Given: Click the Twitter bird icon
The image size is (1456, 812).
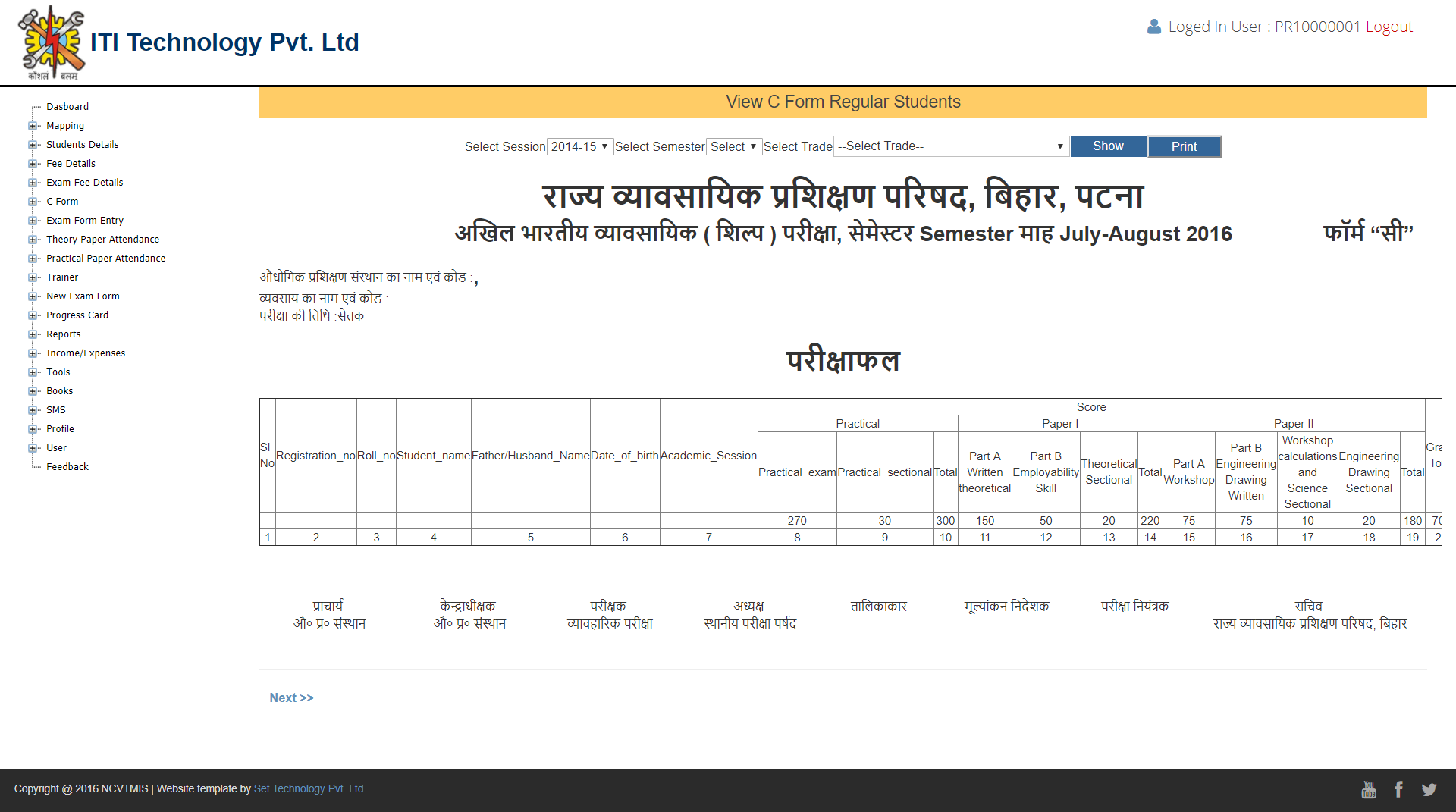Looking at the screenshot, I should [x=1429, y=790].
